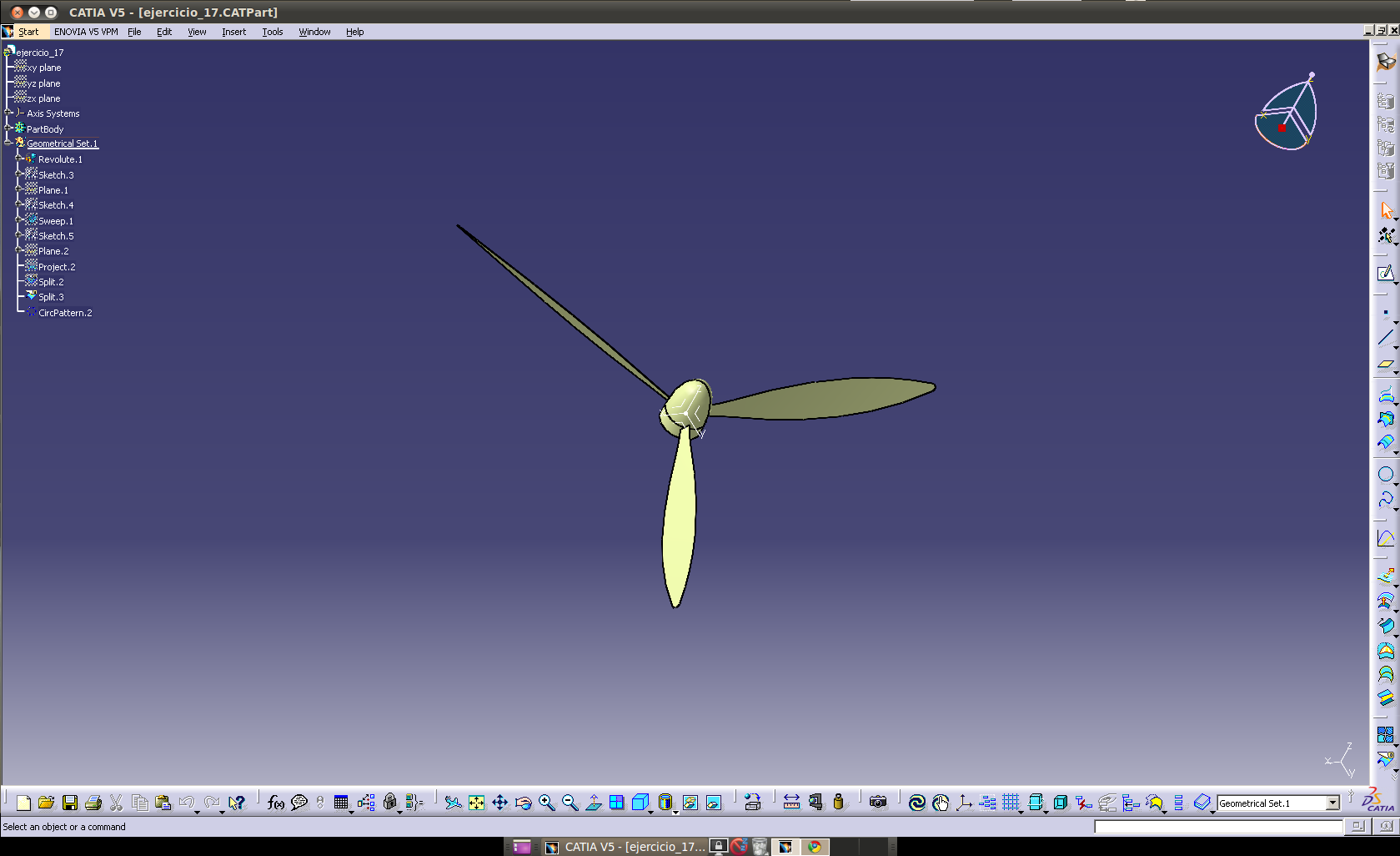Open the Tools menu
This screenshot has height=856, width=1400.
pyautogui.click(x=273, y=32)
